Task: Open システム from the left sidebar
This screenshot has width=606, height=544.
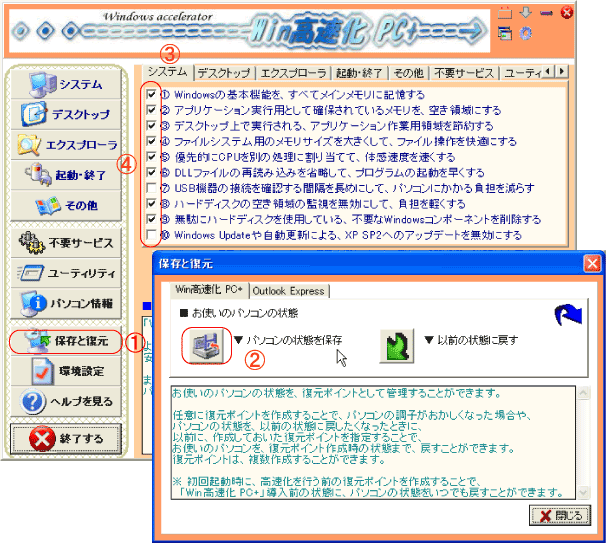Action: [x=66, y=84]
